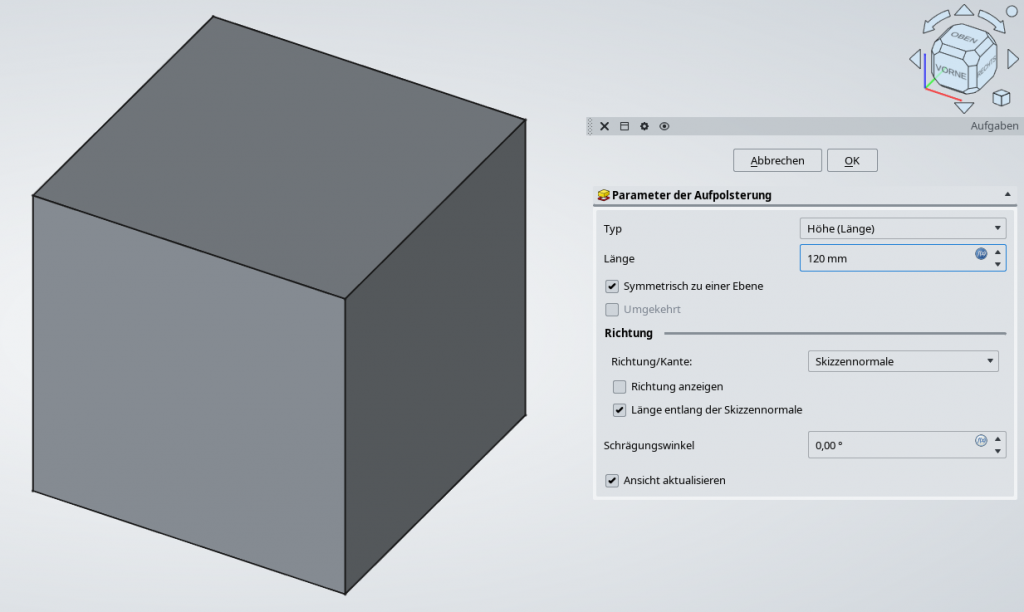Open expression editor icon in Länge field
Image resolution: width=1024 pixels, height=612 pixels.
[x=981, y=254]
